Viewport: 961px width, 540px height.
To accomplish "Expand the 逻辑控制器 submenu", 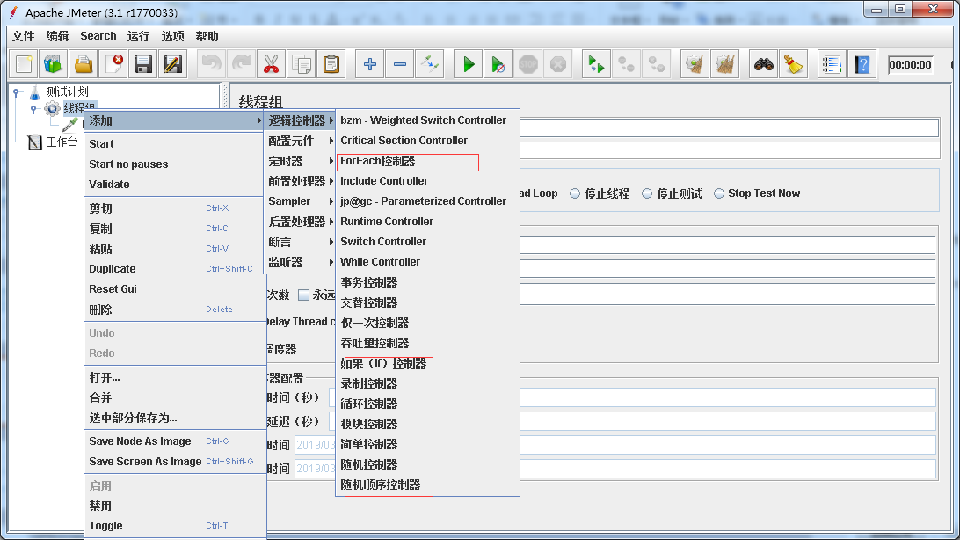I will click(x=300, y=121).
